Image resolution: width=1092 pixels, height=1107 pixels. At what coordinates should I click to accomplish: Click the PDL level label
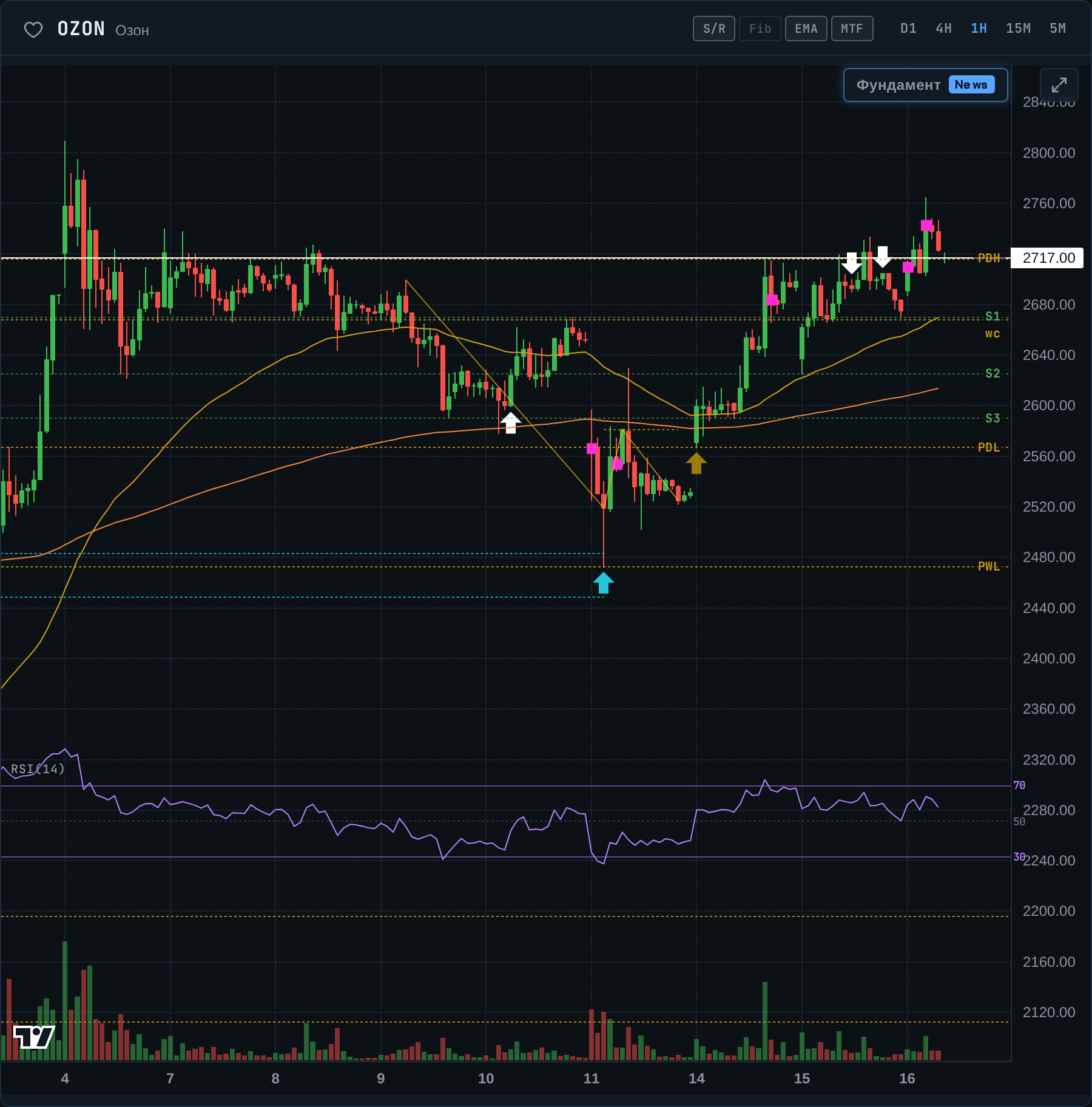[x=989, y=447]
